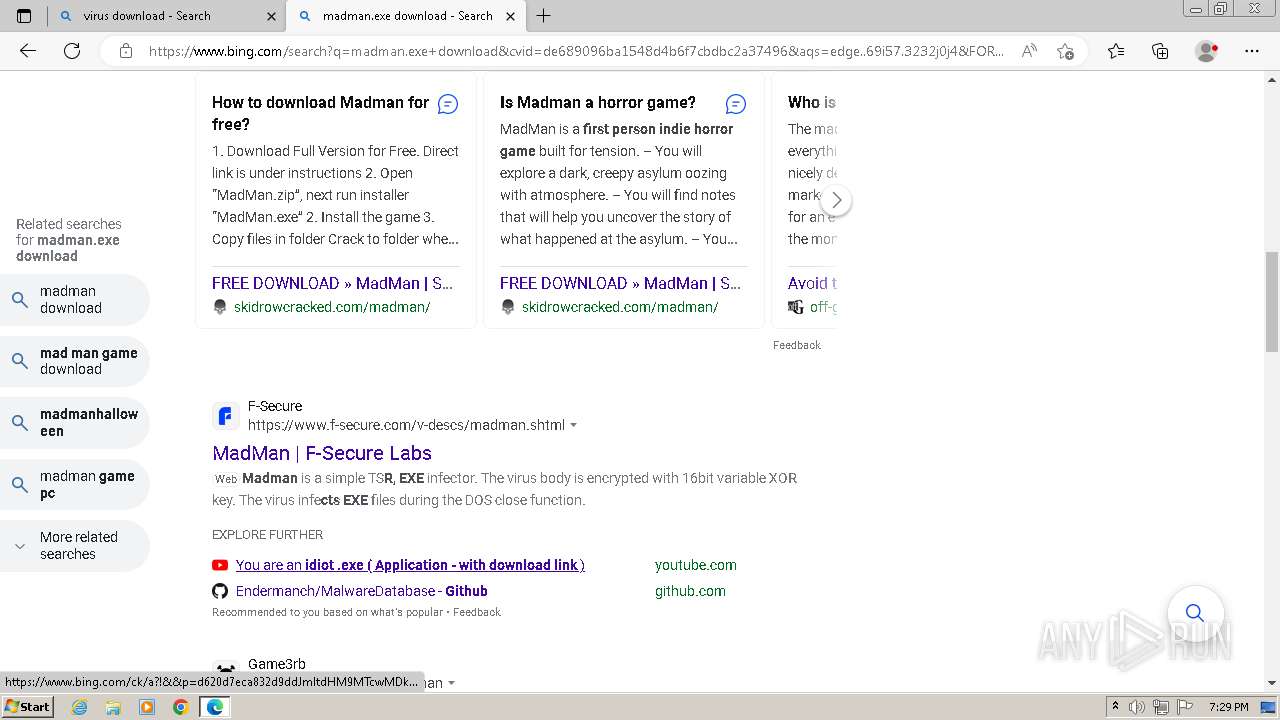Open the flag icon in system tray

[x=1184, y=707]
